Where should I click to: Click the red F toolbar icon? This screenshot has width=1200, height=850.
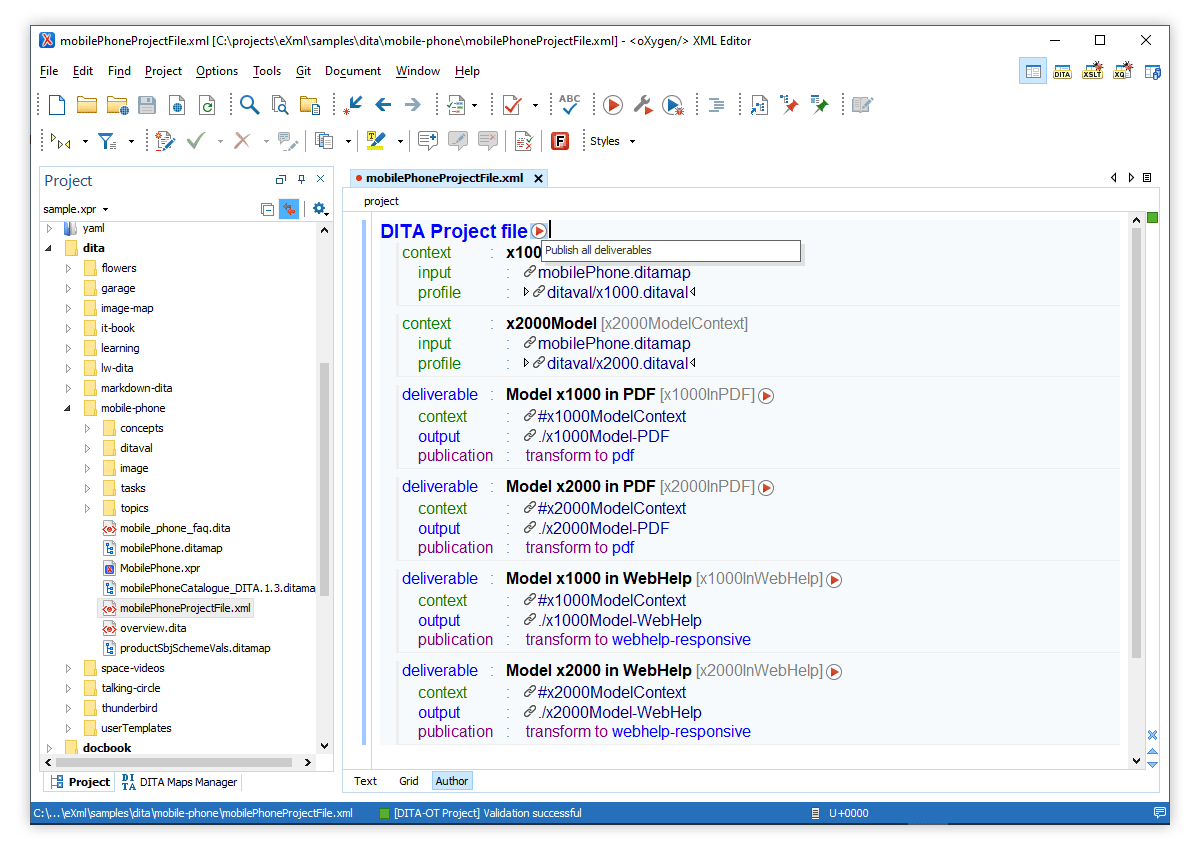560,141
